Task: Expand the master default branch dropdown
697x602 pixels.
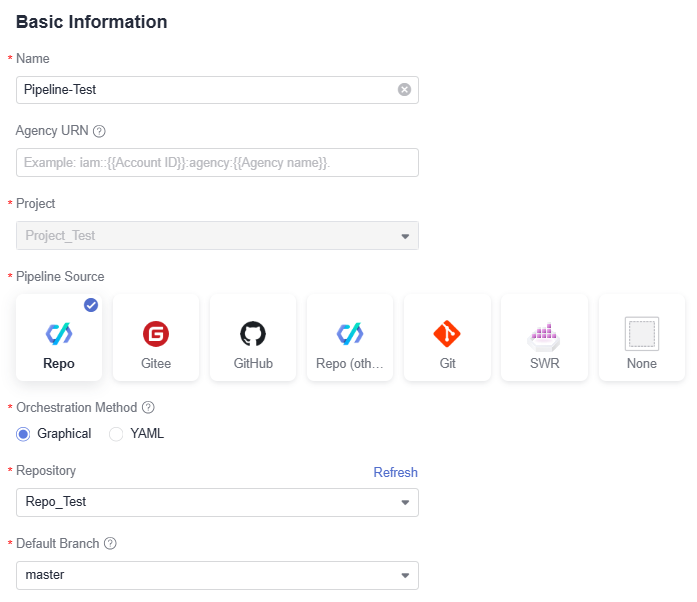Action: tap(217, 575)
